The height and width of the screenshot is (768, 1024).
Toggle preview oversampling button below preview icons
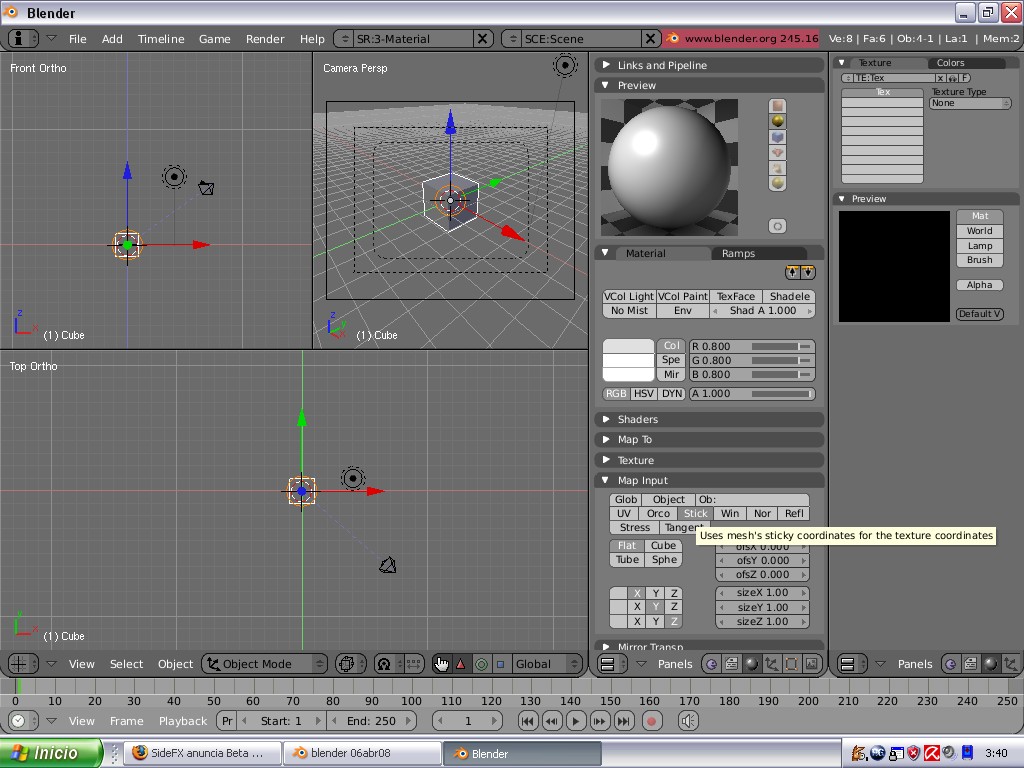click(777, 227)
